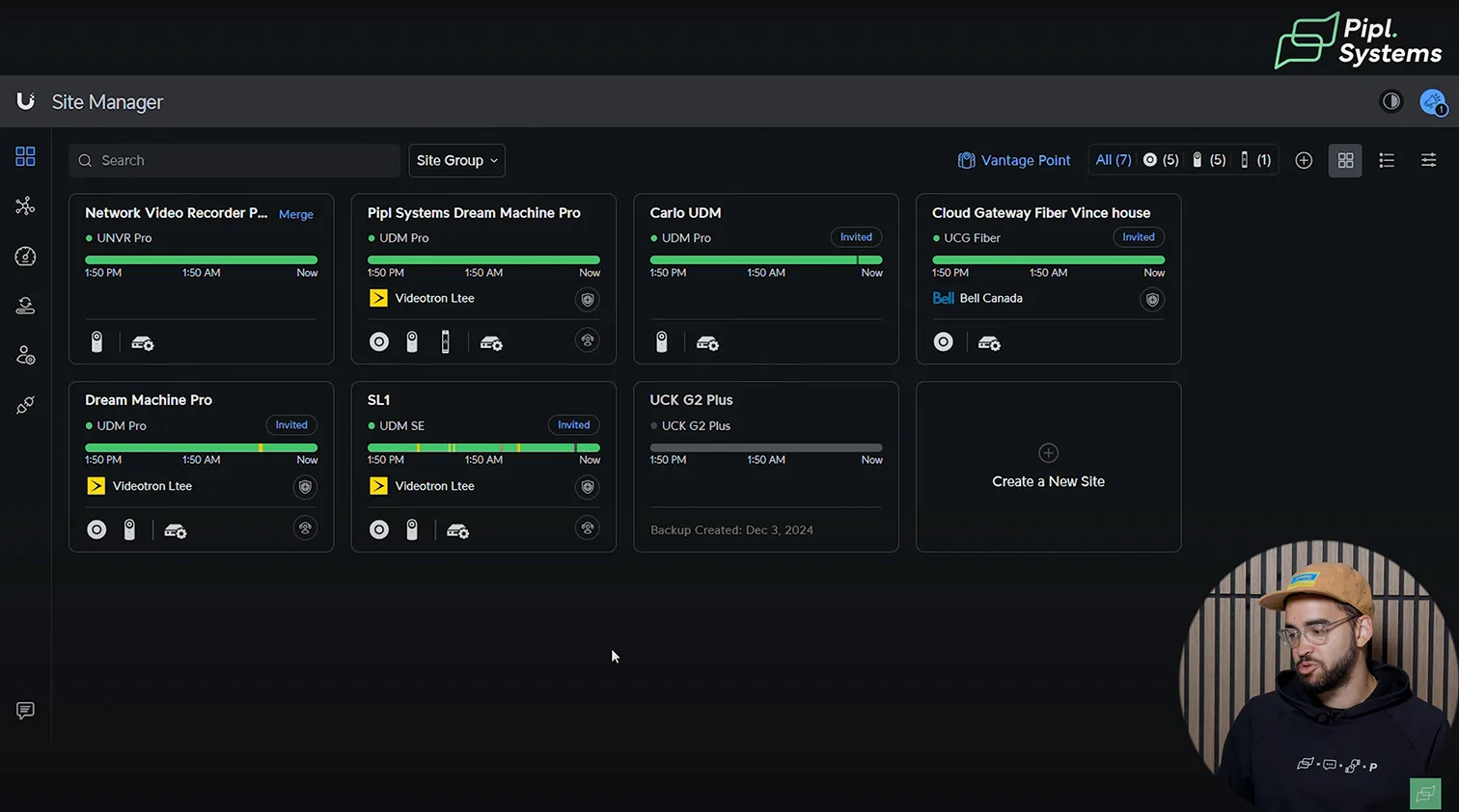Click the shield icon on SL1 card
Viewport: 1459px width, 812px height.
click(x=587, y=488)
